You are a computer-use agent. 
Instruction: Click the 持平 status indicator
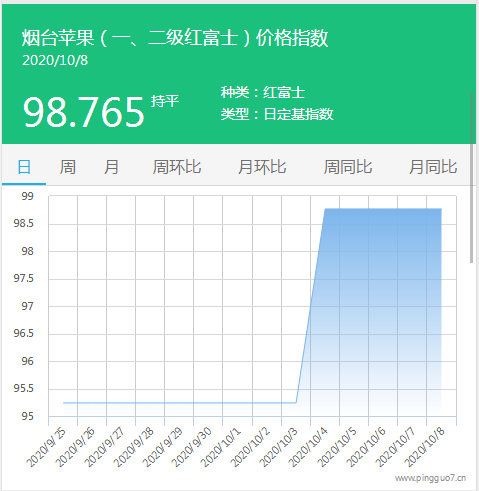pos(165,101)
